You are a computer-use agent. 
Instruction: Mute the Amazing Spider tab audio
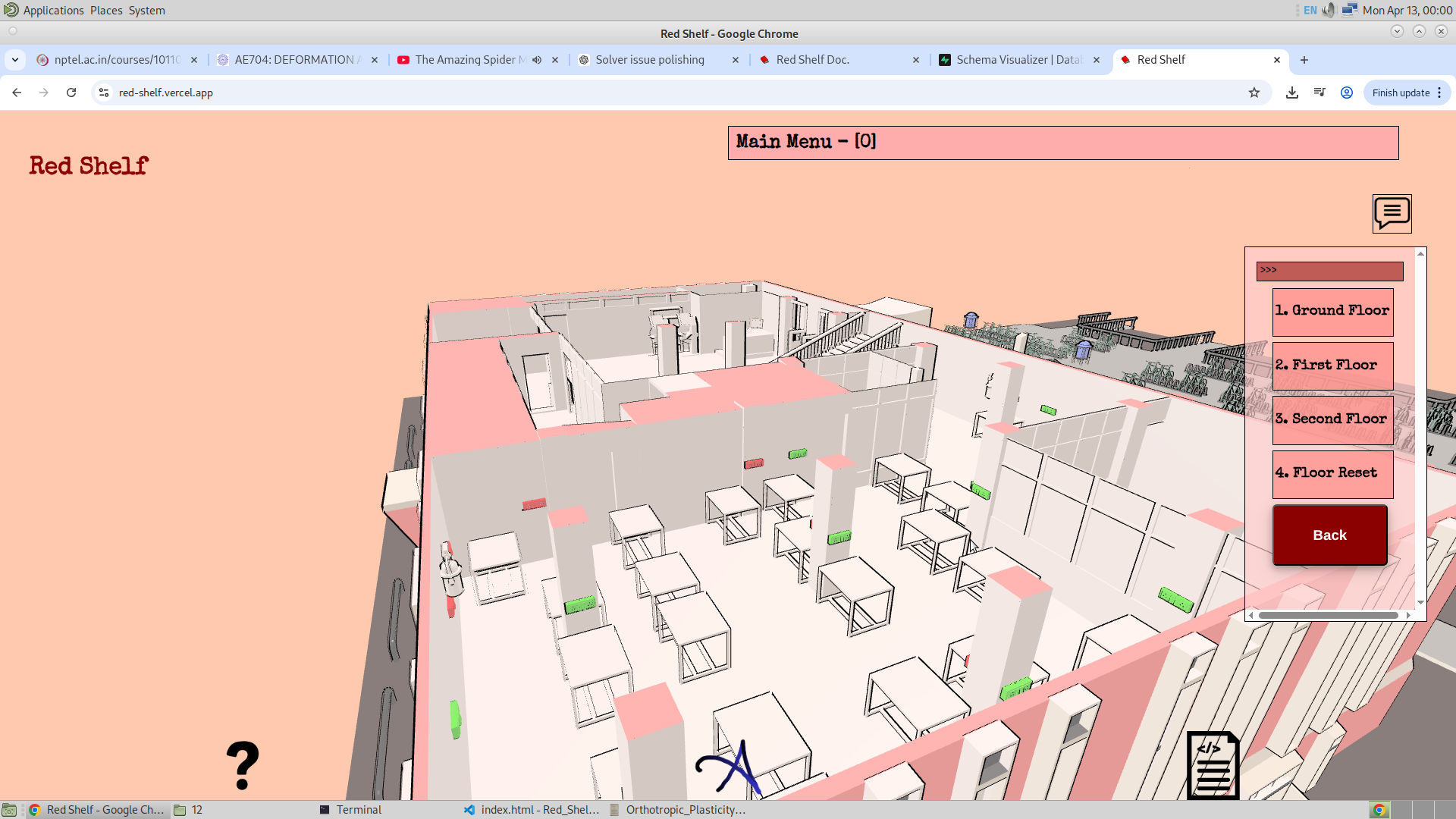(x=537, y=60)
